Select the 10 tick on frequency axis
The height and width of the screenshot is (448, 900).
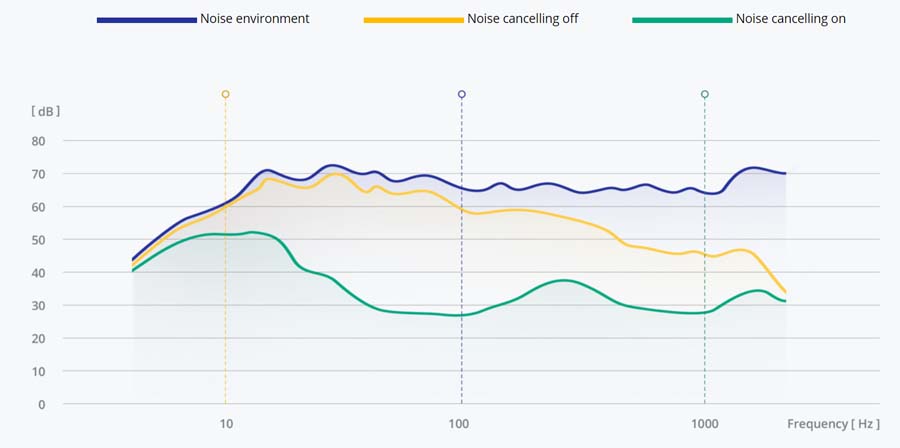[226, 424]
